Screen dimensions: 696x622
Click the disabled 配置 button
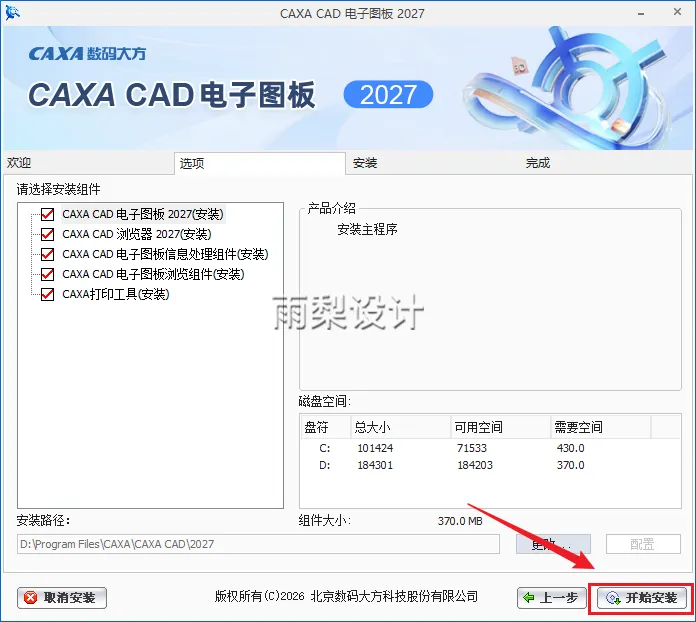click(643, 544)
